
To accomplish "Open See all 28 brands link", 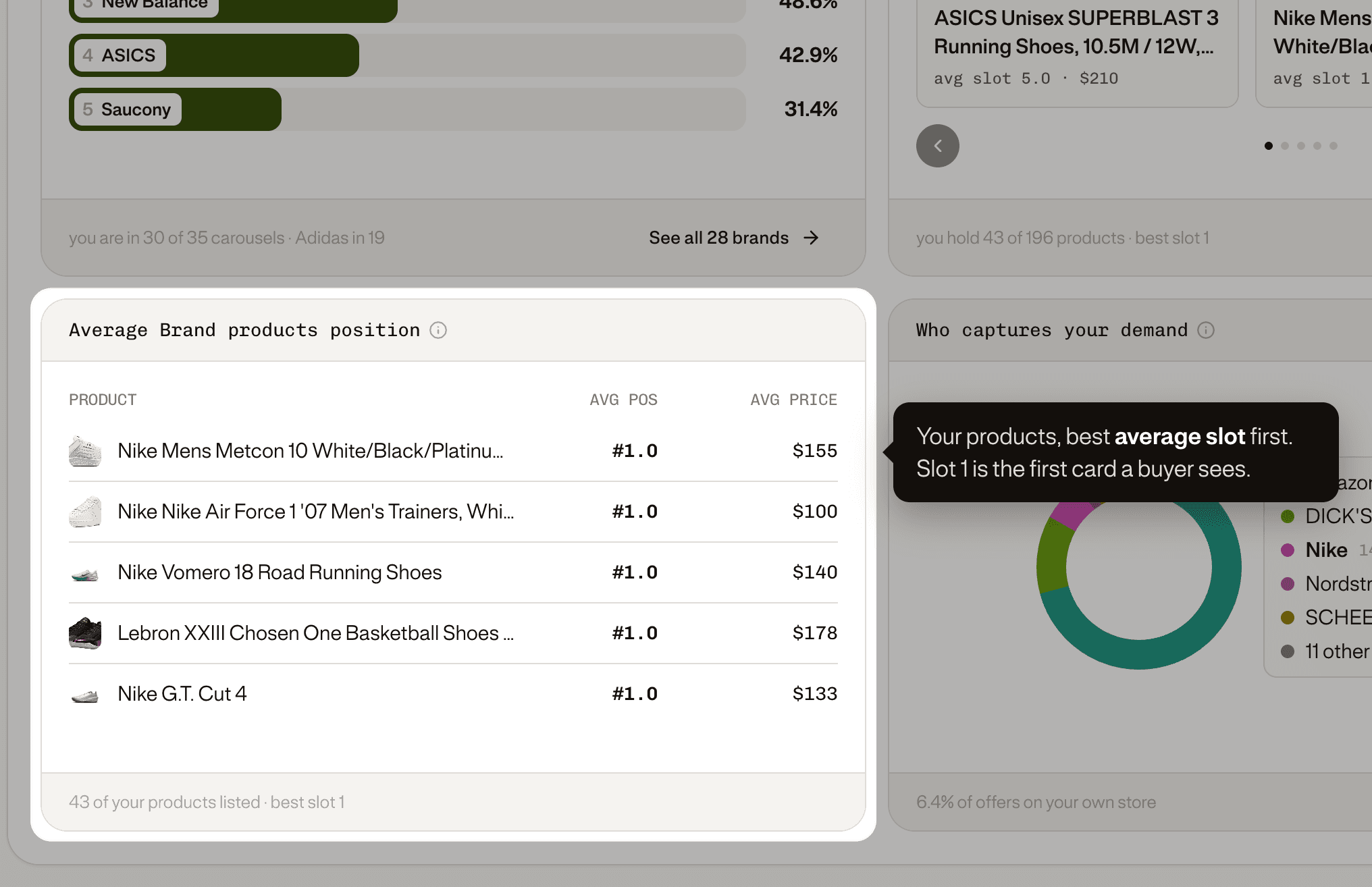I will [x=734, y=238].
